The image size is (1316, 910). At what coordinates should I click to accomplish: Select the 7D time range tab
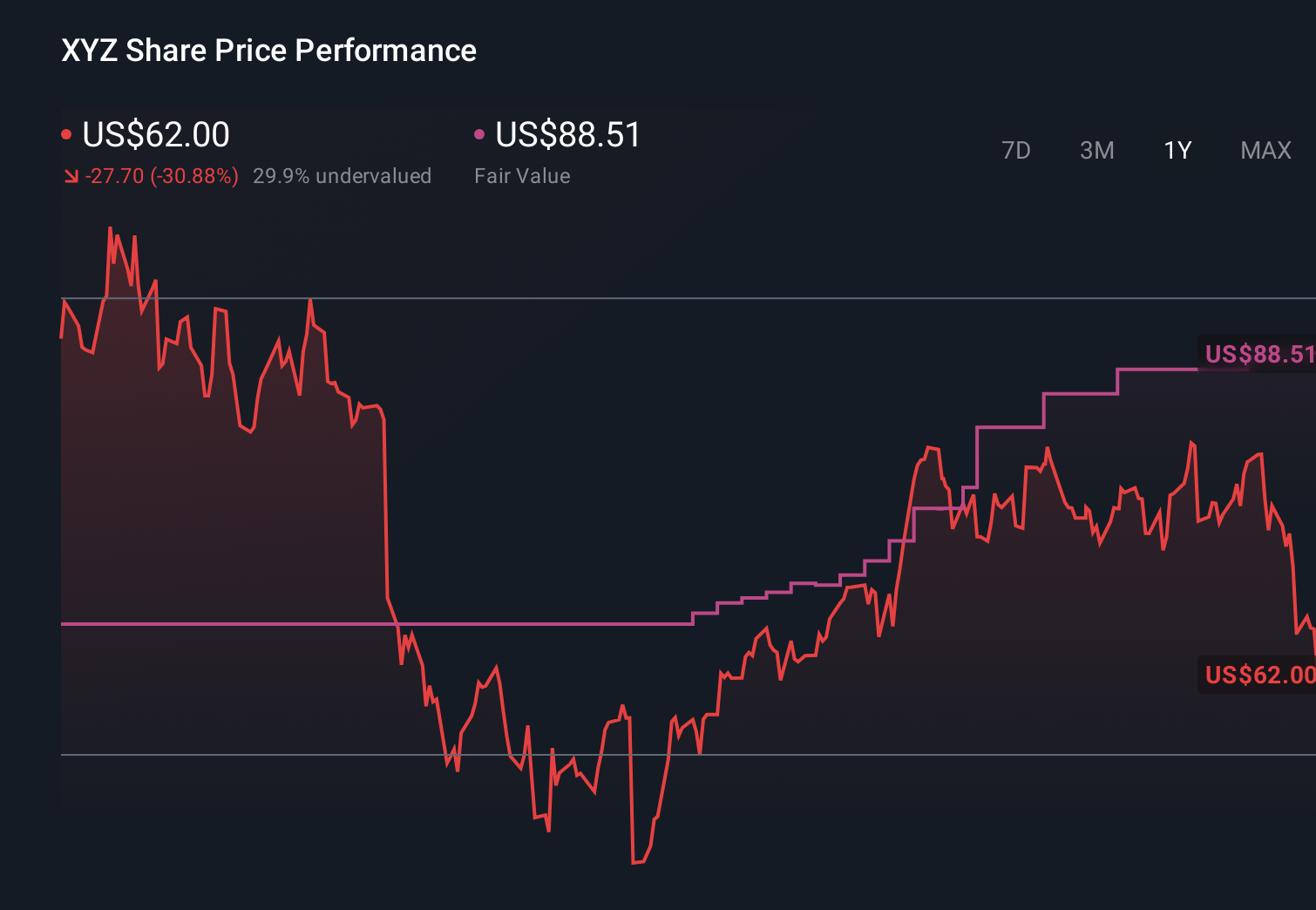tap(1015, 151)
